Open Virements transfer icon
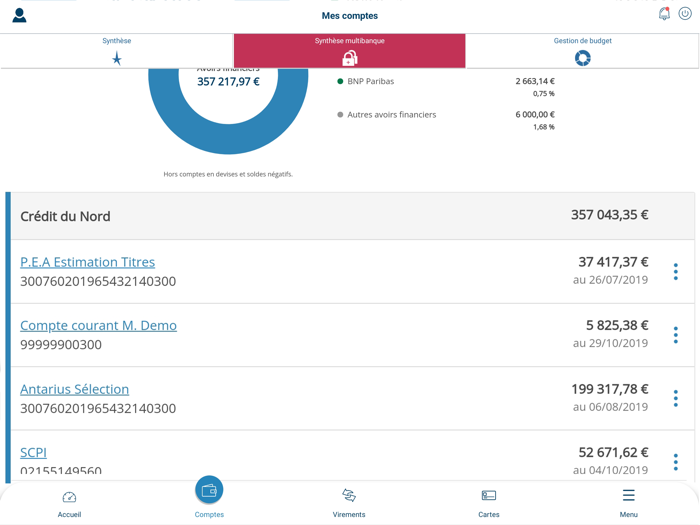Screen dimensions: 700x525 pyautogui.click(x=349, y=496)
